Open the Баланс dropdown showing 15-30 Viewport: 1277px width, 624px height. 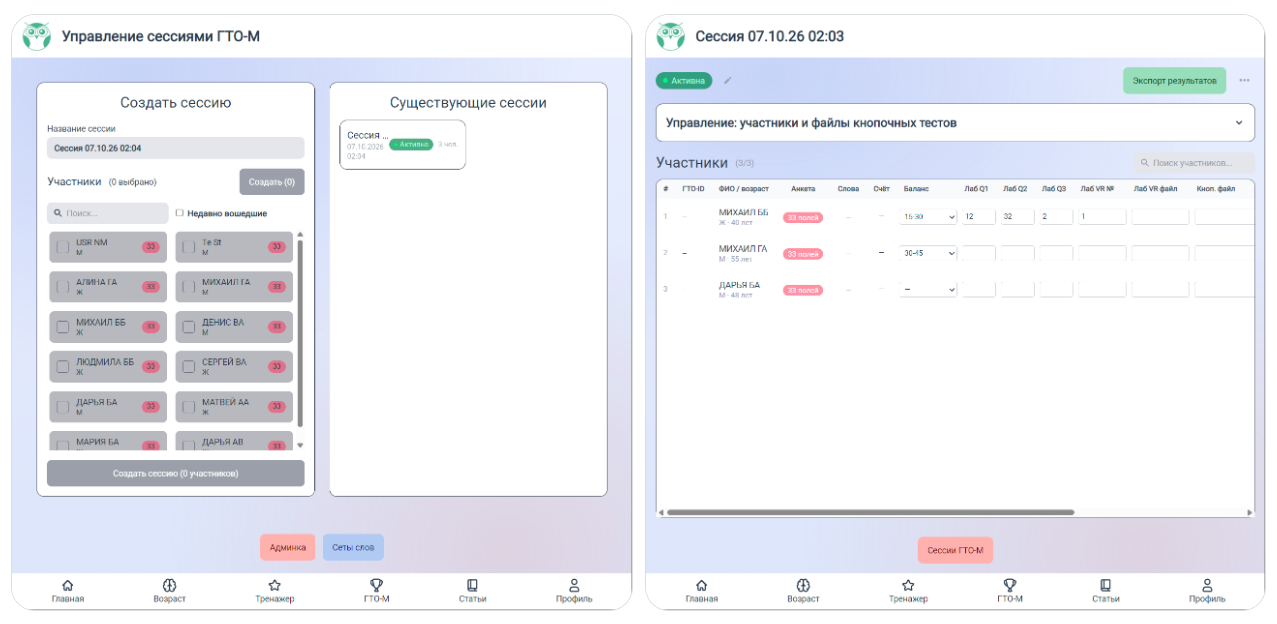tap(928, 216)
